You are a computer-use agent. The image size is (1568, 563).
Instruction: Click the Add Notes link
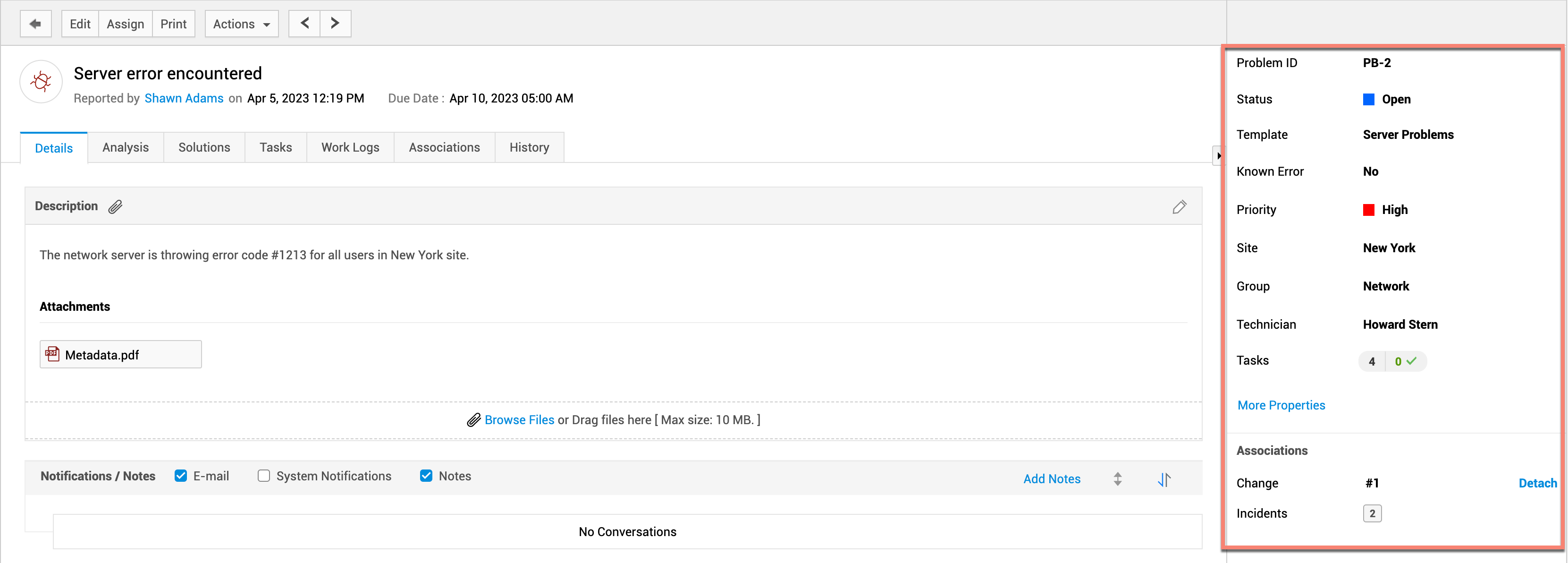click(1051, 479)
